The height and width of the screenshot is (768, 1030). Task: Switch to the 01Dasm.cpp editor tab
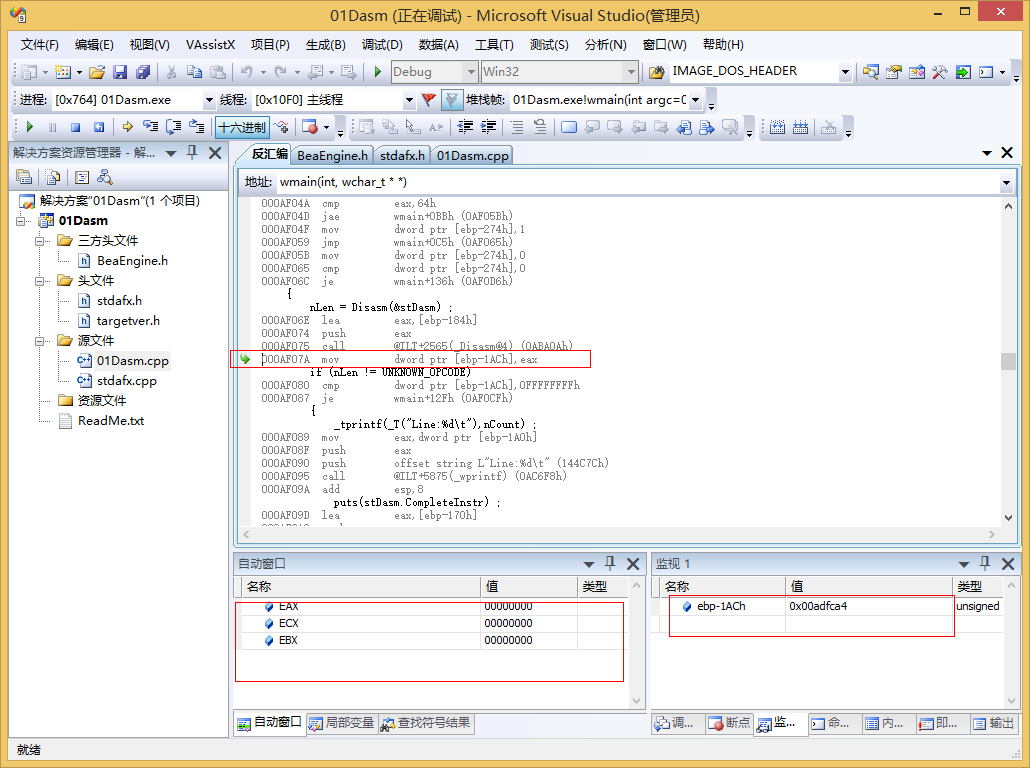472,156
